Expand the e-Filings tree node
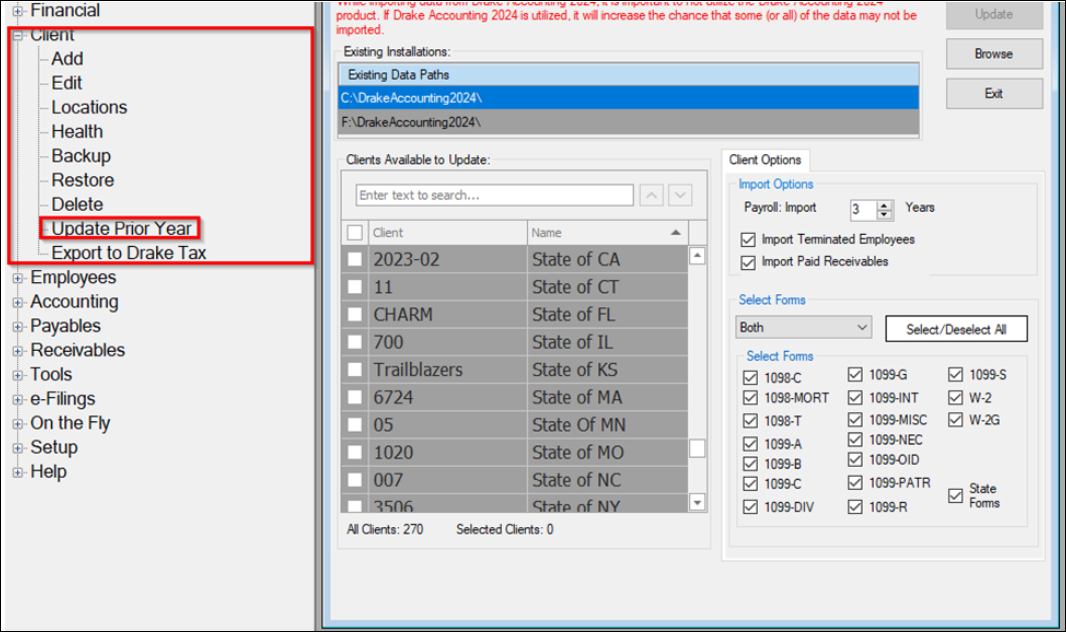The height and width of the screenshot is (632, 1066). tap(18, 400)
